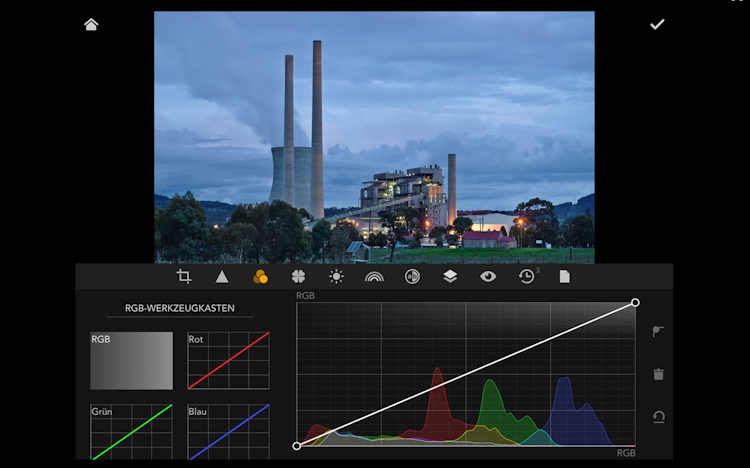
Task: Toggle the eye preview icon
Action: (x=488, y=277)
